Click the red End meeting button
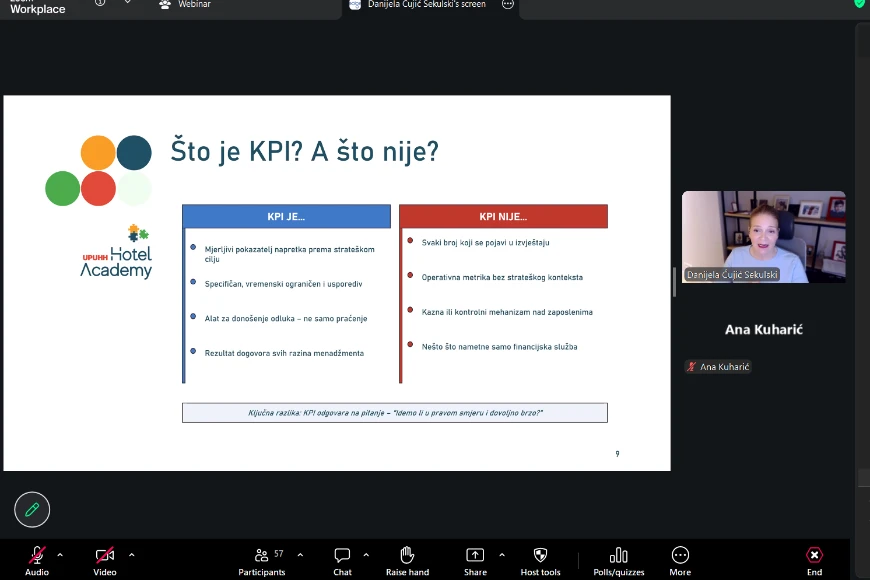The image size is (870, 580). tap(814, 556)
